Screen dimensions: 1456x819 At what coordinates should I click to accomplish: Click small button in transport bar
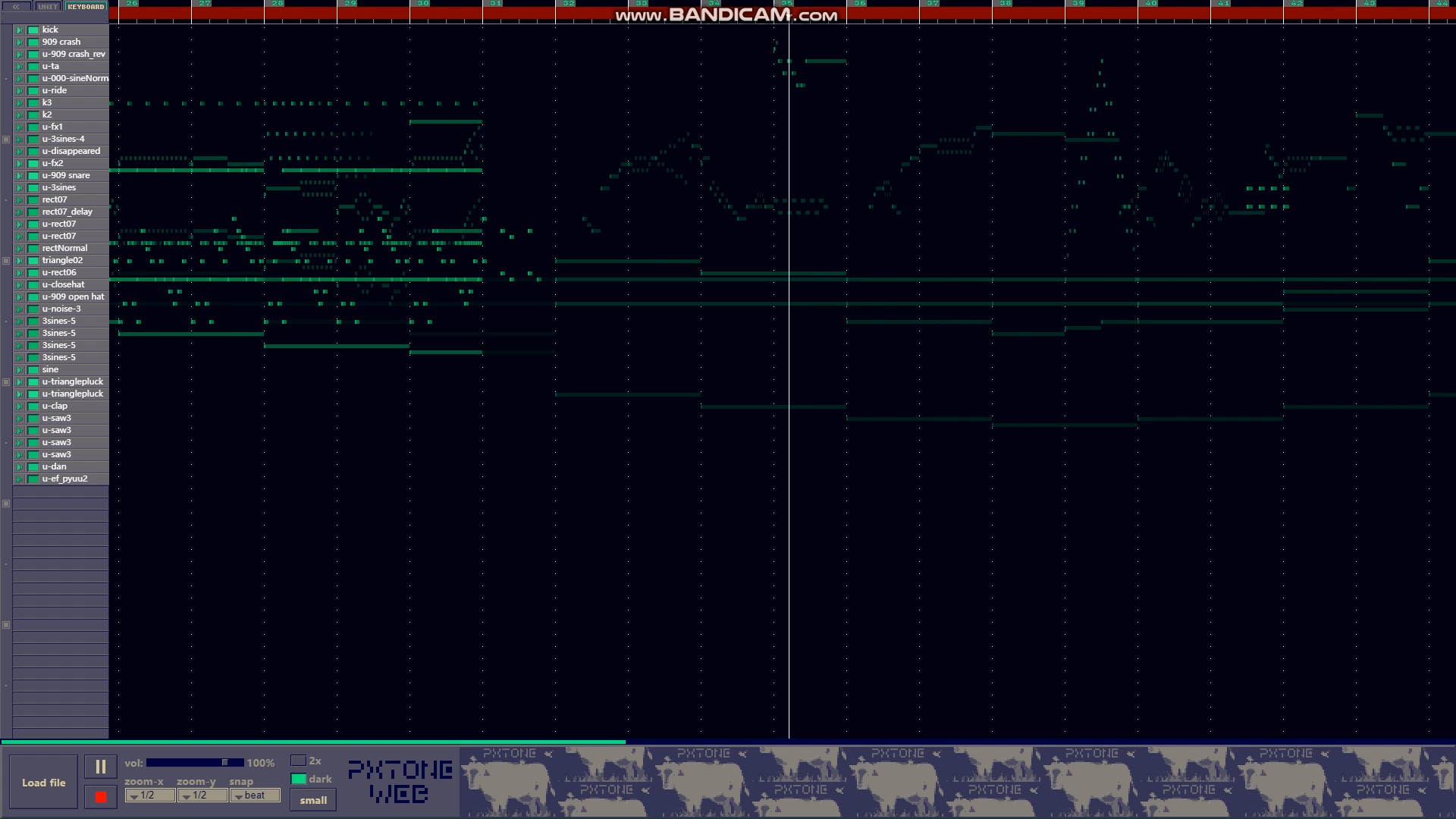tap(313, 799)
